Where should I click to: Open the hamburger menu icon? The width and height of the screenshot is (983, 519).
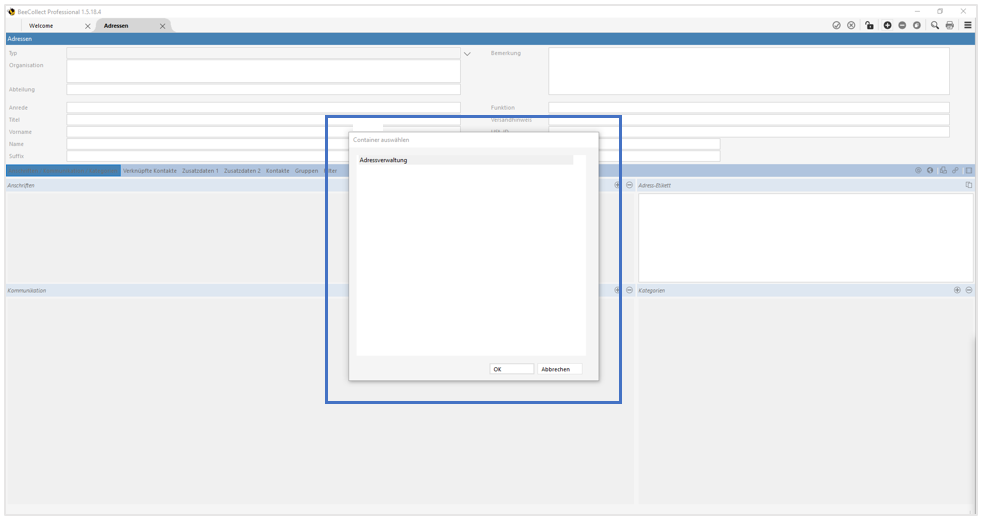(968, 25)
